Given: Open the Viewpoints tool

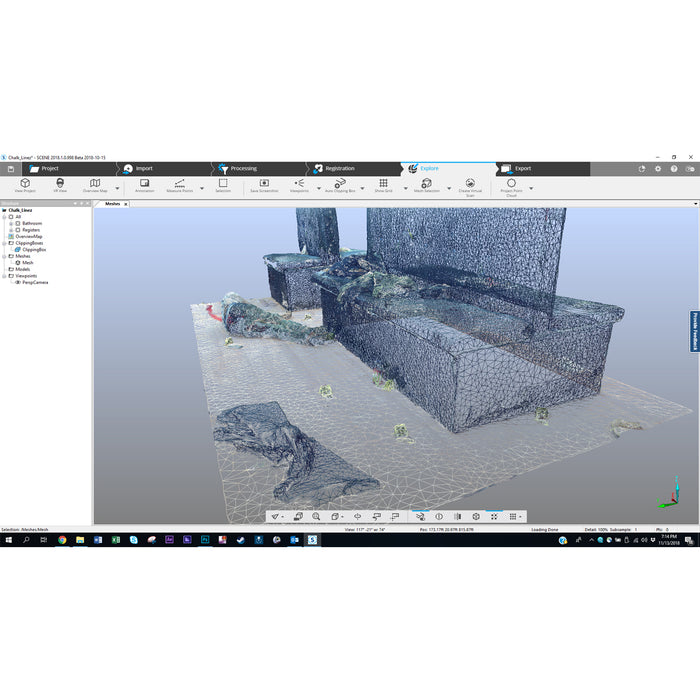Looking at the screenshot, I should click(x=299, y=185).
